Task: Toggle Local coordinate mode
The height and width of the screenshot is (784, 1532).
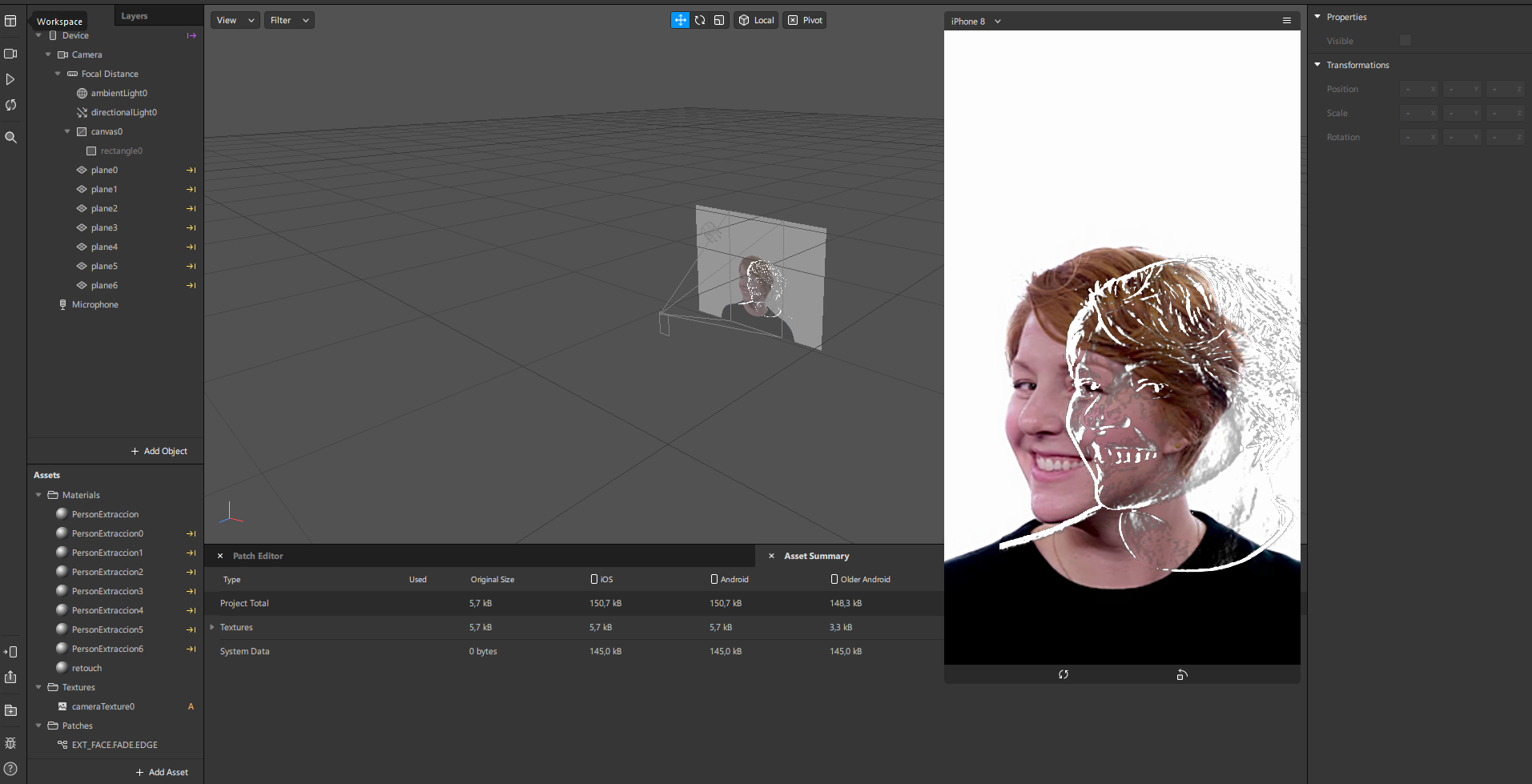Action: pyautogui.click(x=757, y=20)
